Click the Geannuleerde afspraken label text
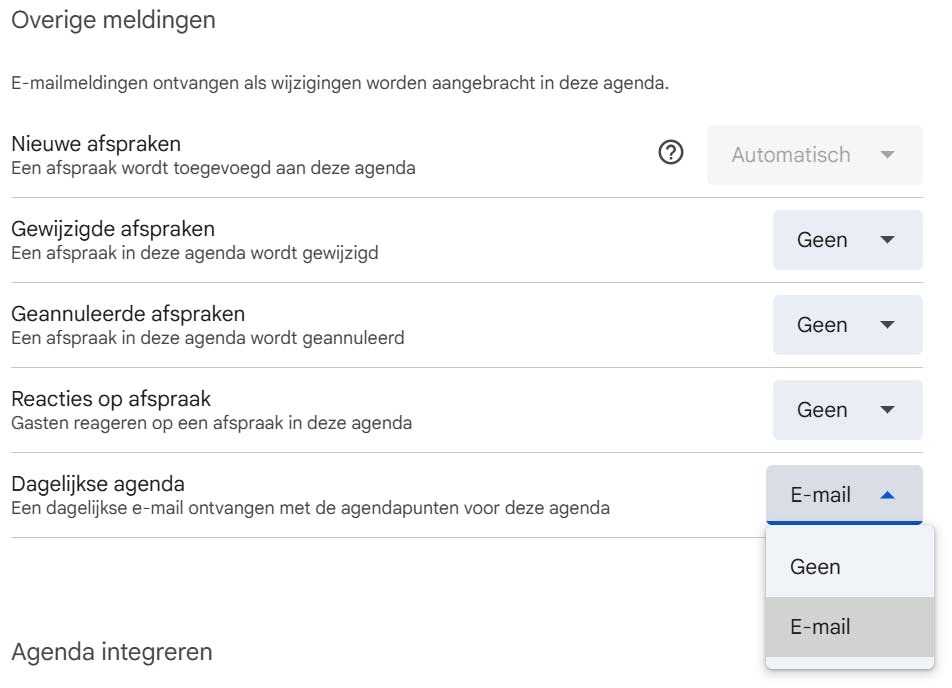This screenshot has height=688, width=952. coord(128,315)
